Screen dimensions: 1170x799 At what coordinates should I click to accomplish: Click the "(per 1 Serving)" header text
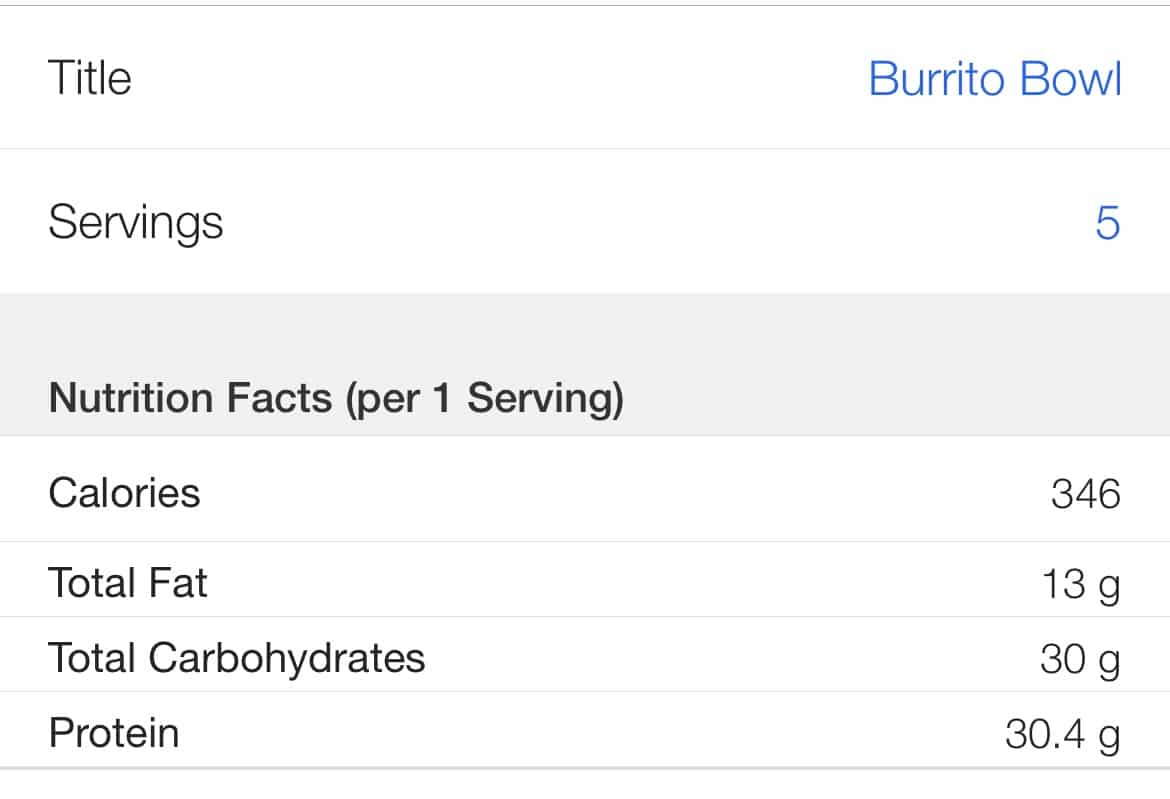(x=484, y=399)
